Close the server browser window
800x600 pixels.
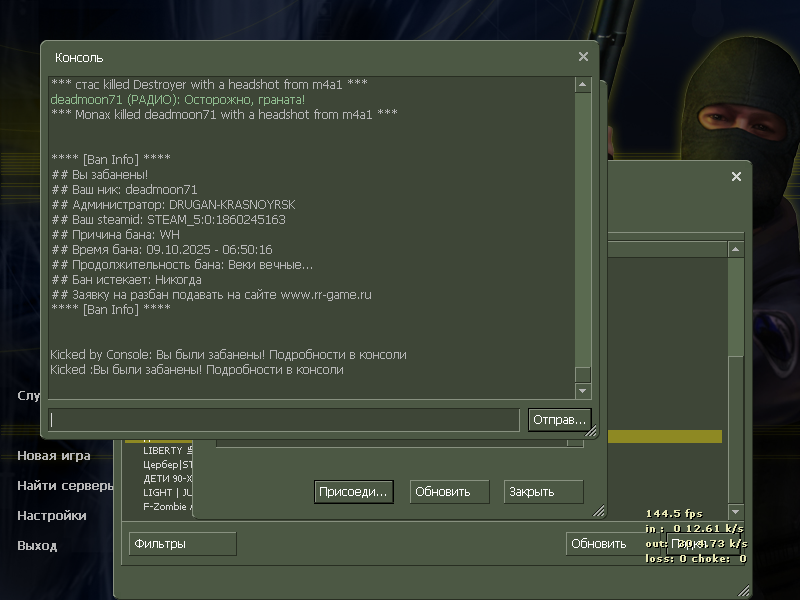(x=736, y=177)
